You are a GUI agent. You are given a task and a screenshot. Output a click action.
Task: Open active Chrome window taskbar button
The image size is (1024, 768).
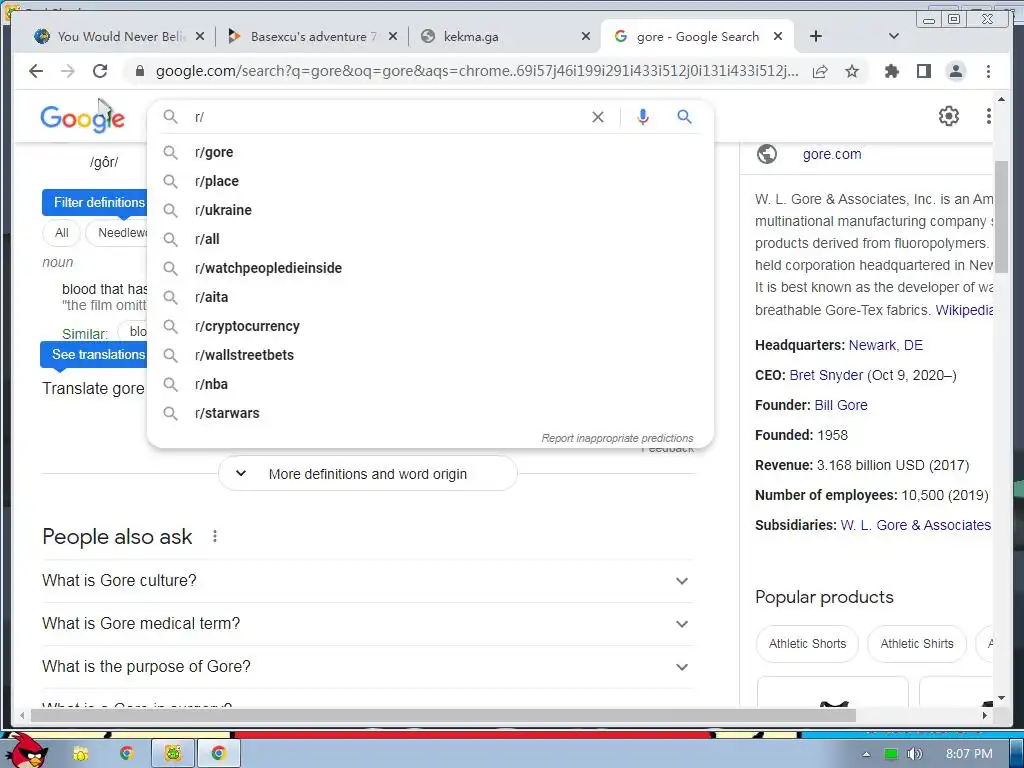218,754
